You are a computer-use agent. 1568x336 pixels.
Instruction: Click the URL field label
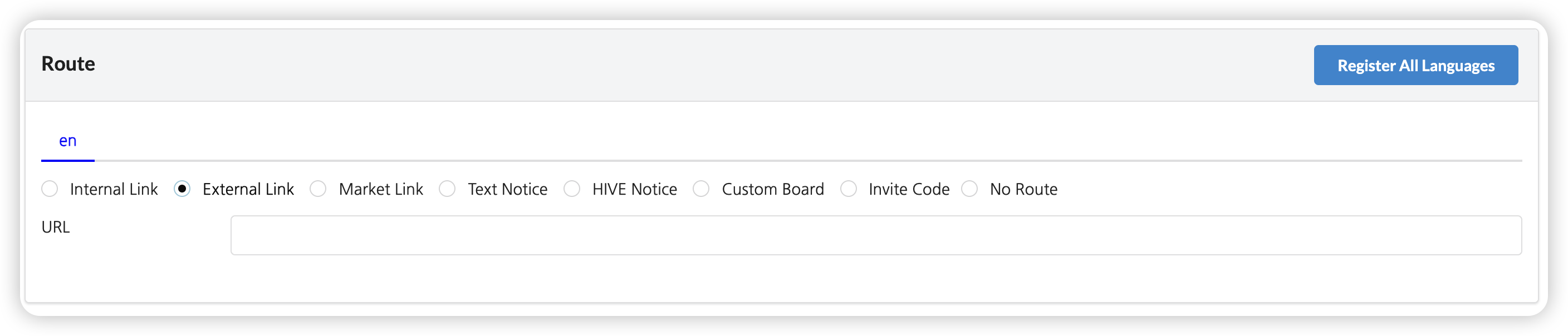(55, 227)
